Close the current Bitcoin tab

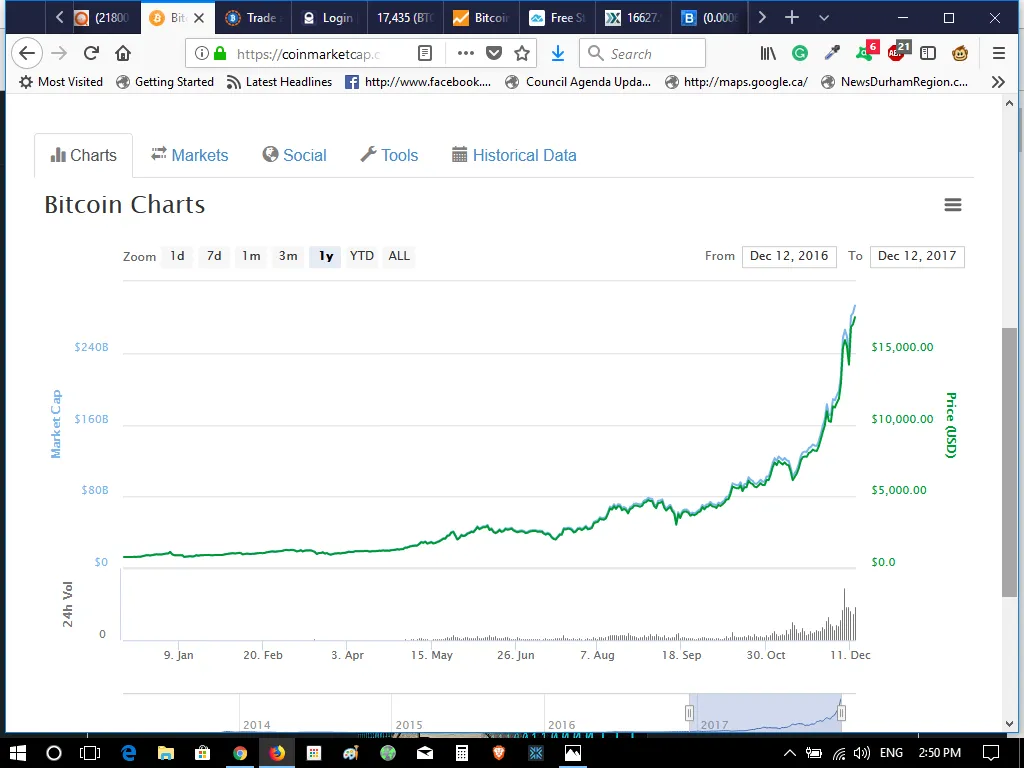pos(199,18)
